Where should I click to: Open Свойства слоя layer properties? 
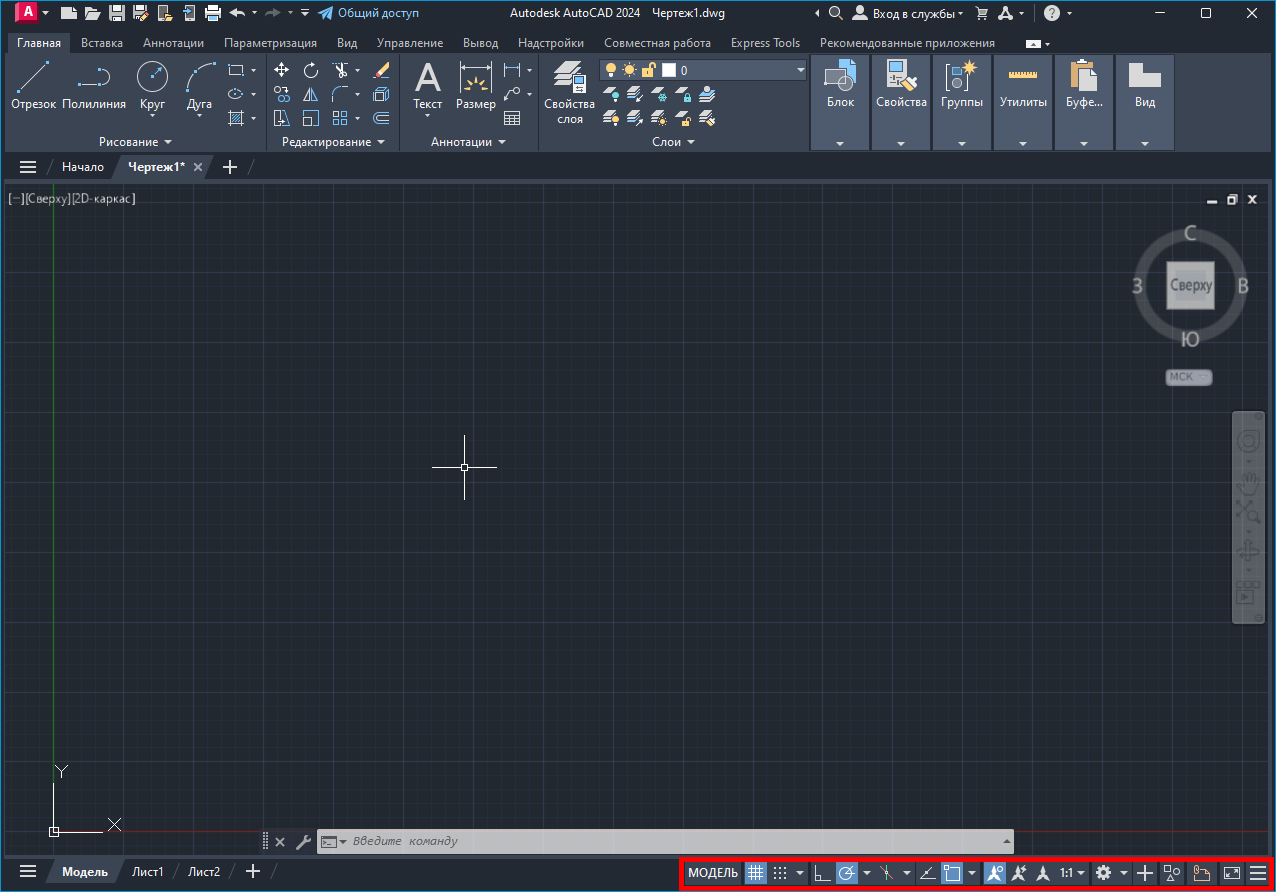pyautogui.click(x=569, y=92)
